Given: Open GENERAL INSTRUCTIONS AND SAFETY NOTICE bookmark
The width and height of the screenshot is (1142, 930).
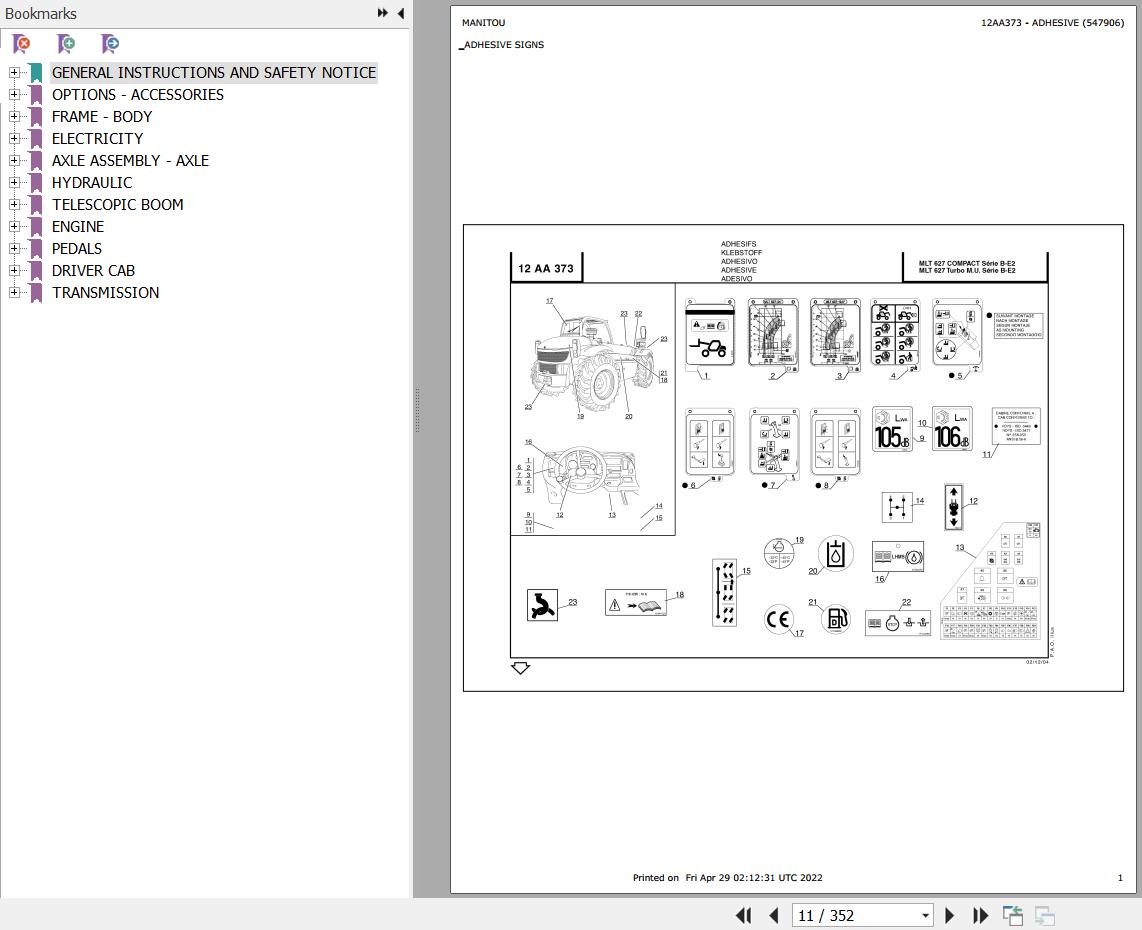Looking at the screenshot, I should click(x=213, y=73).
